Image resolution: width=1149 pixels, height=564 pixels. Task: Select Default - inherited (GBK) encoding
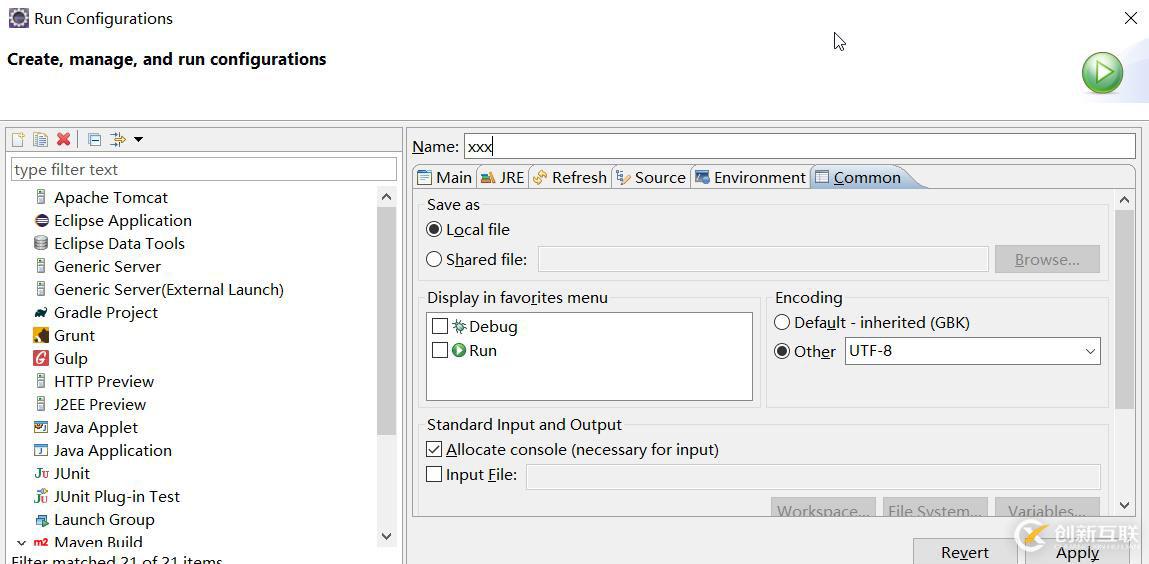click(782, 322)
